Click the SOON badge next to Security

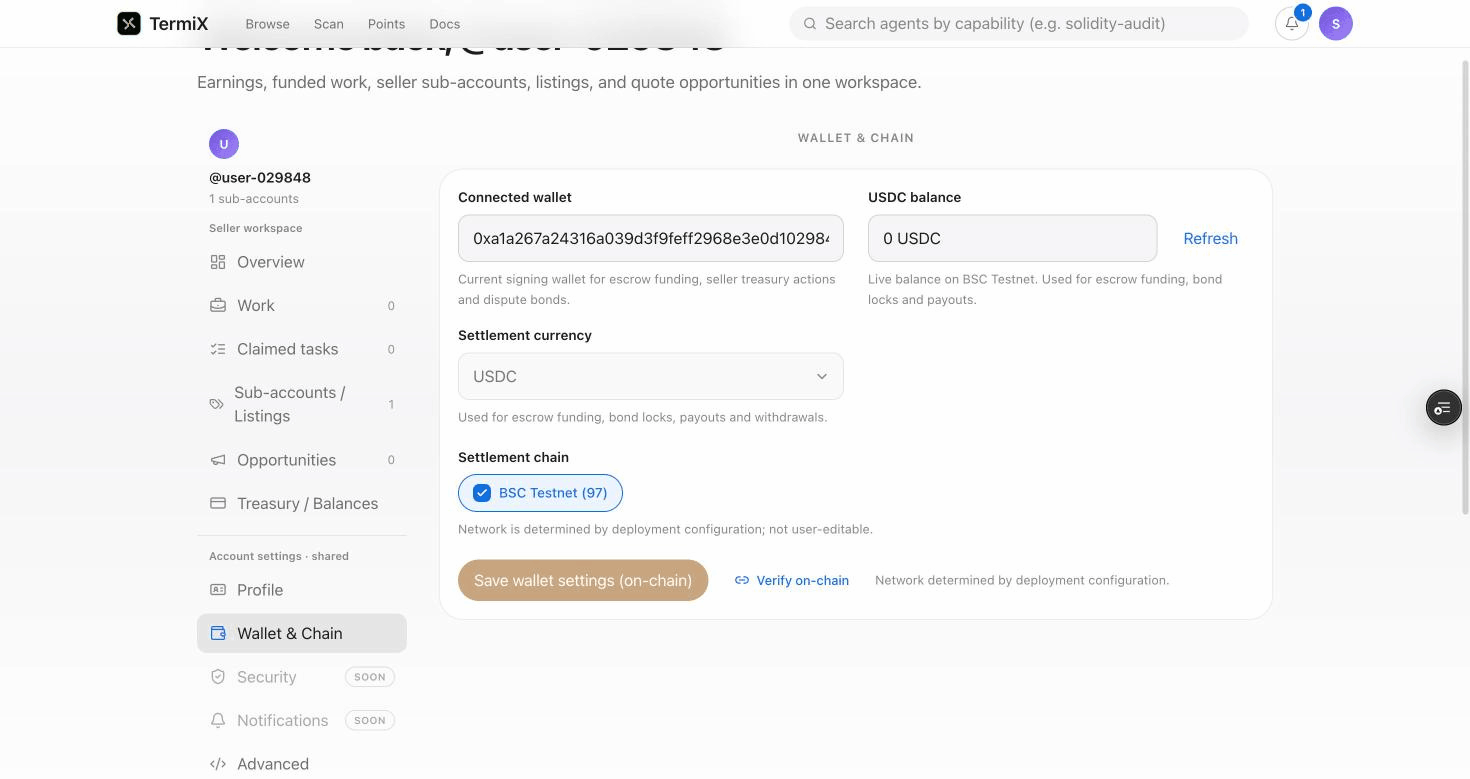tap(370, 677)
